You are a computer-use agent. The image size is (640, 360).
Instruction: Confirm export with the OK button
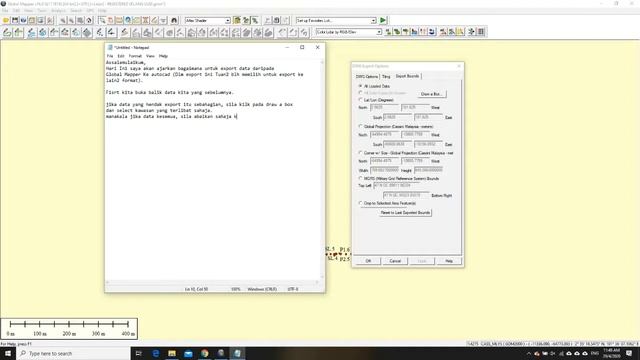(368, 261)
